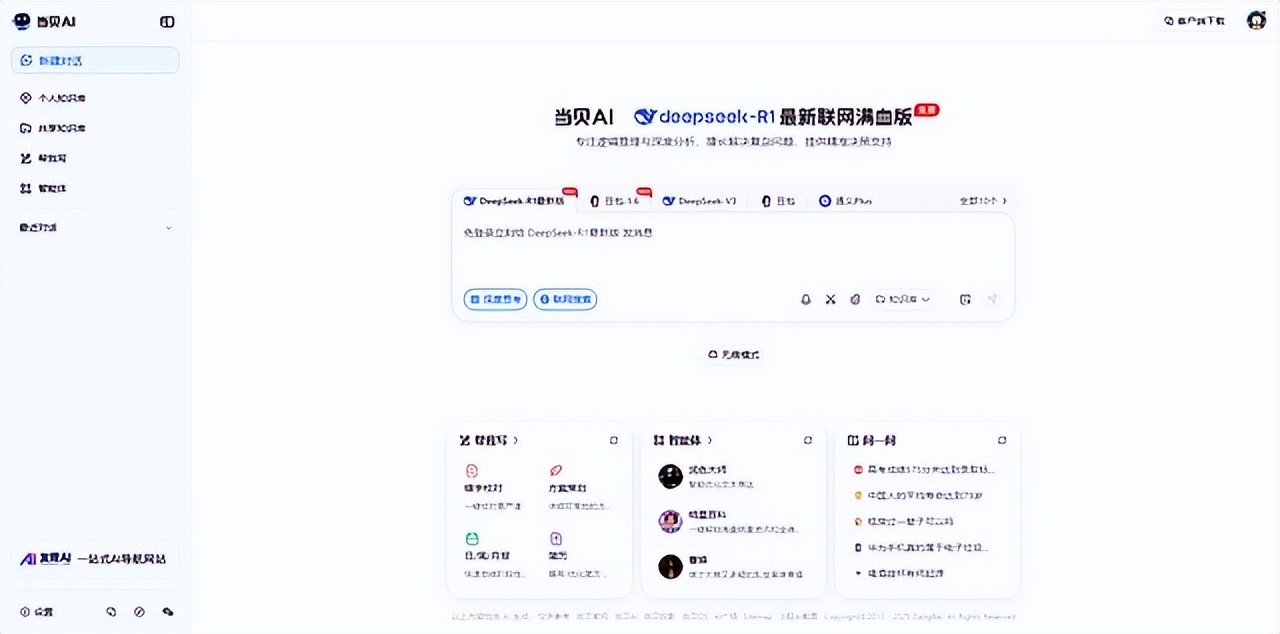This screenshot has height=634, width=1280.
Task: Open 设置 at the sidebar bottom
Action: click(x=37, y=611)
